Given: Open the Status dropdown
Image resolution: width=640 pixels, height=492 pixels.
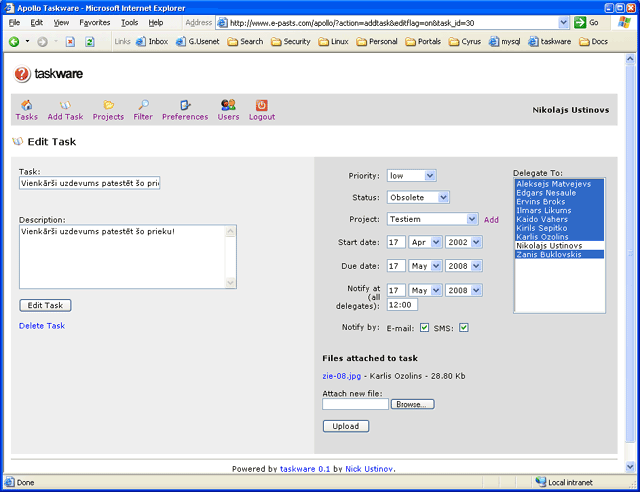Looking at the screenshot, I should (418, 198).
